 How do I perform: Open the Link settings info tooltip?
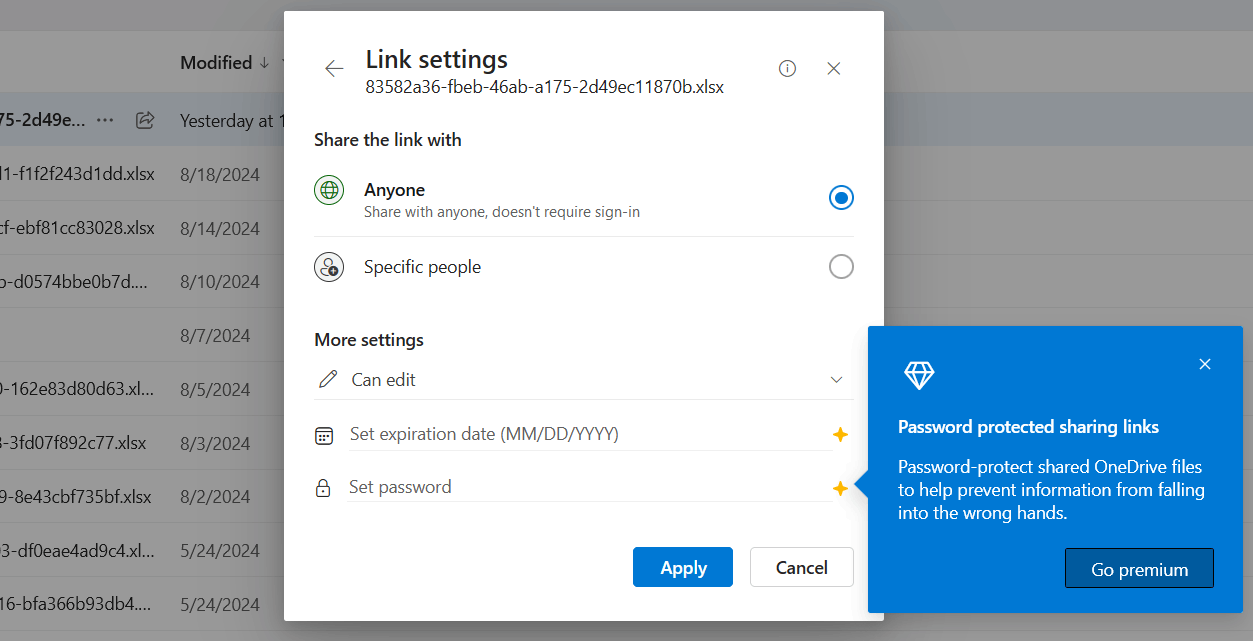point(787,68)
